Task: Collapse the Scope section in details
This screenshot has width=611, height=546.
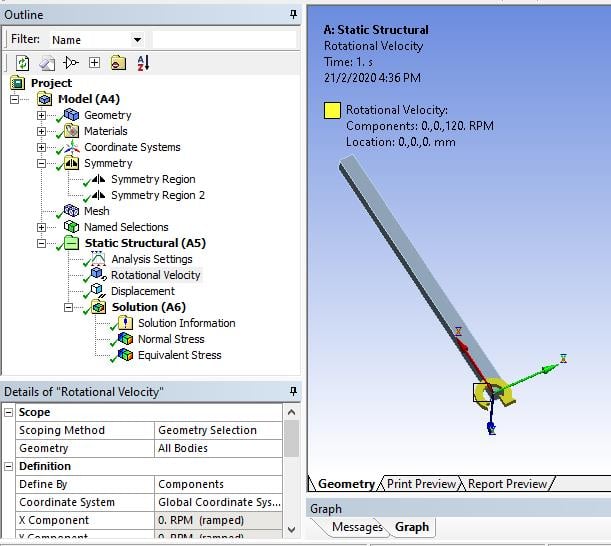Action: coord(9,412)
